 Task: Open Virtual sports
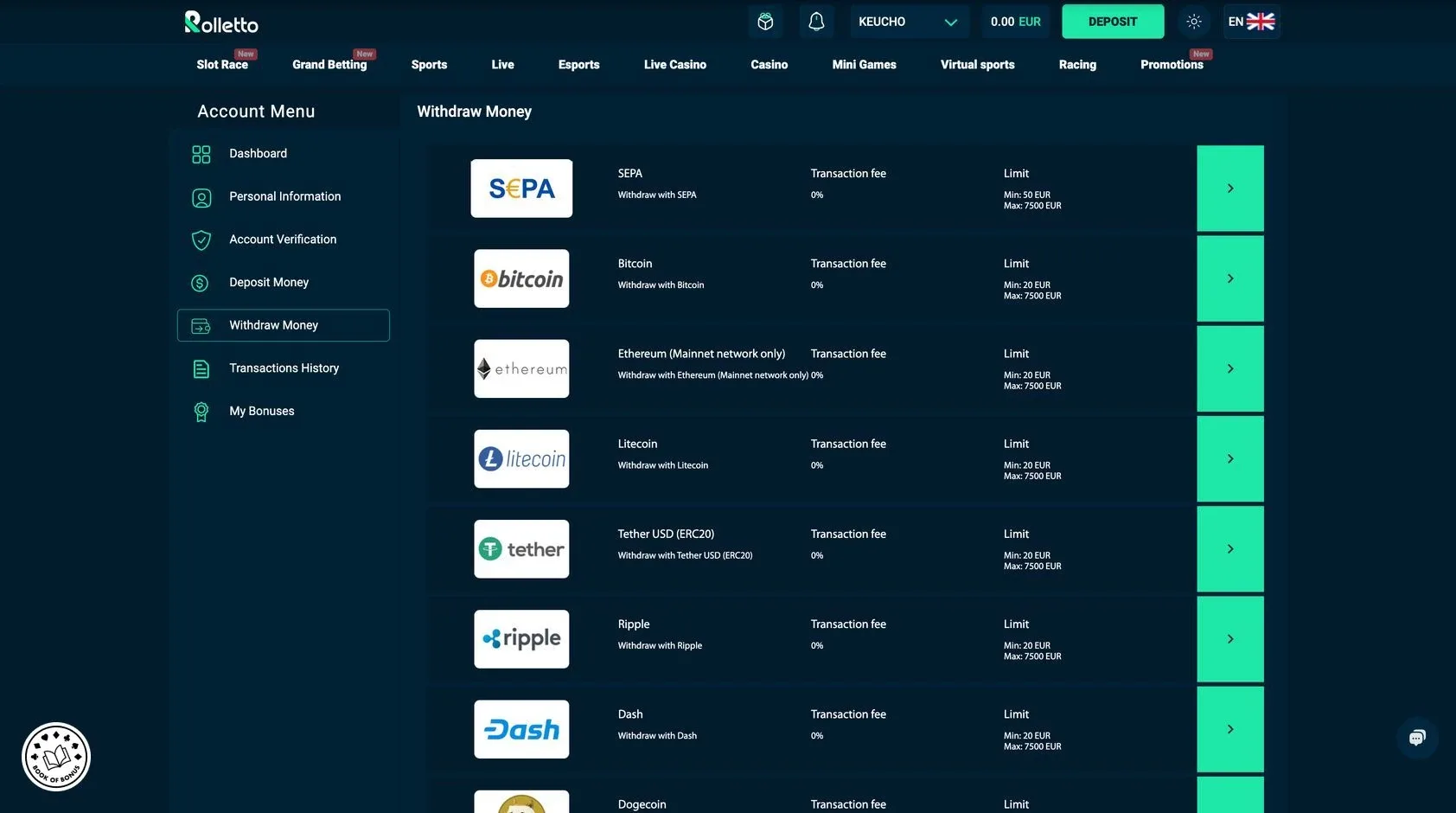978,64
